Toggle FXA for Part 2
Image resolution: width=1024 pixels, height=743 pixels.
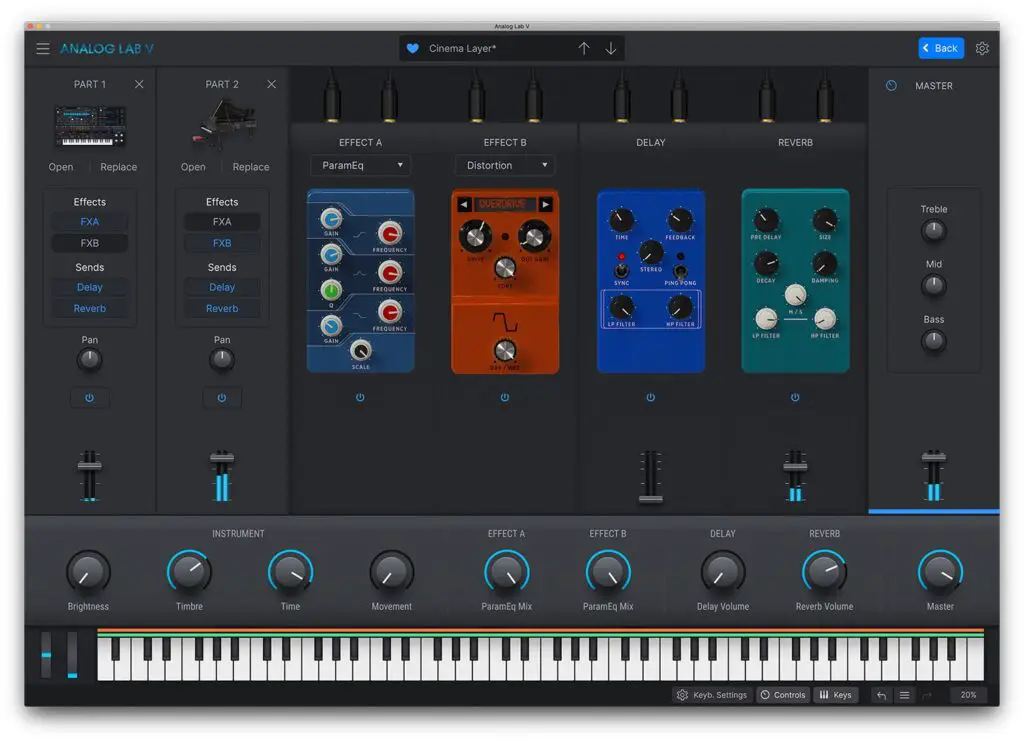point(222,222)
